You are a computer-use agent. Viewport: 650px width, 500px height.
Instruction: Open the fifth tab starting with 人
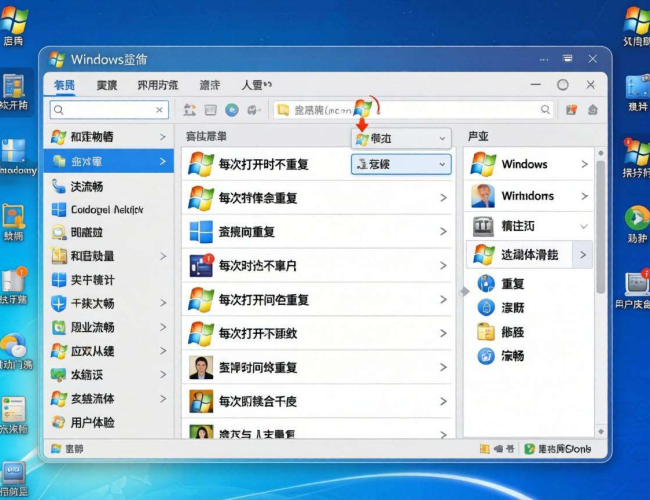257,85
